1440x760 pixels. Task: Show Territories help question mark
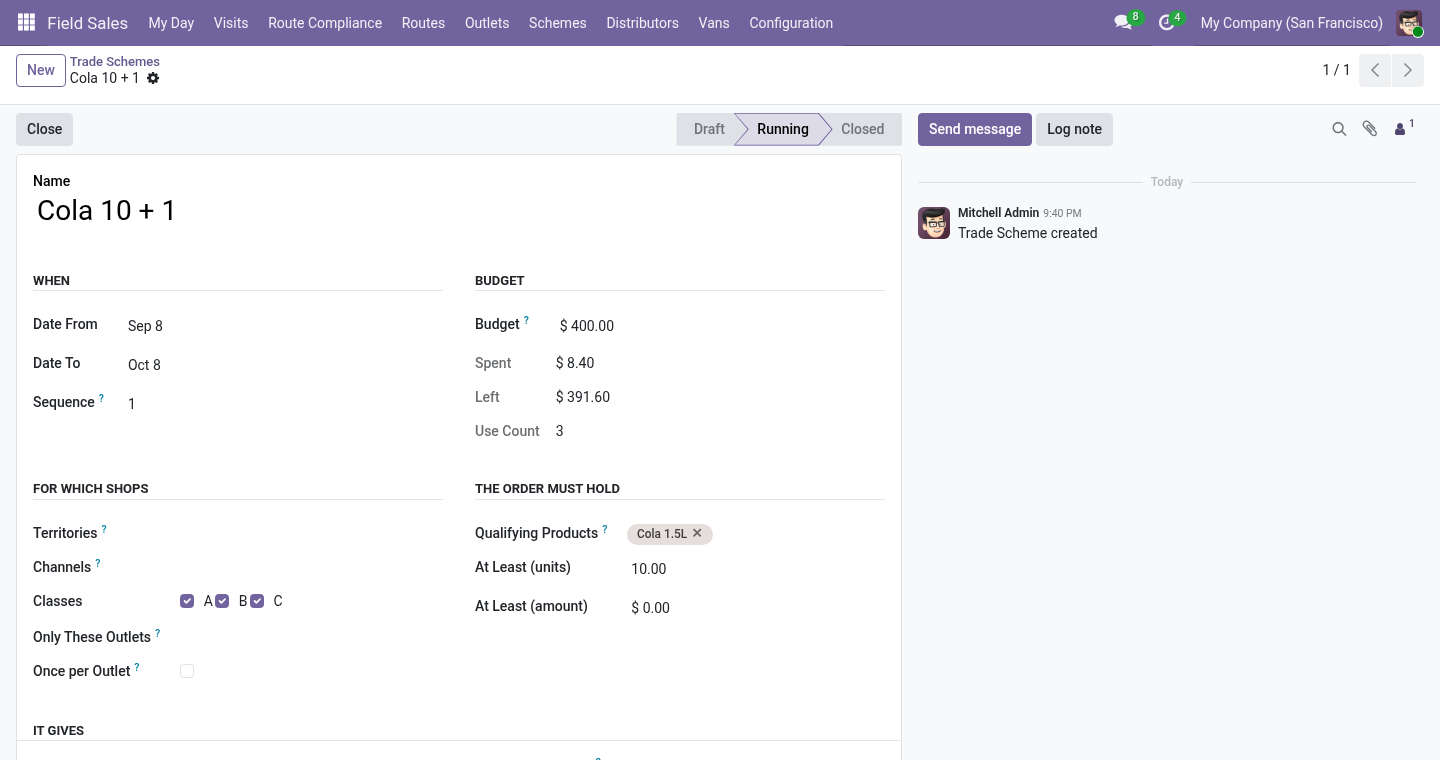(x=104, y=530)
